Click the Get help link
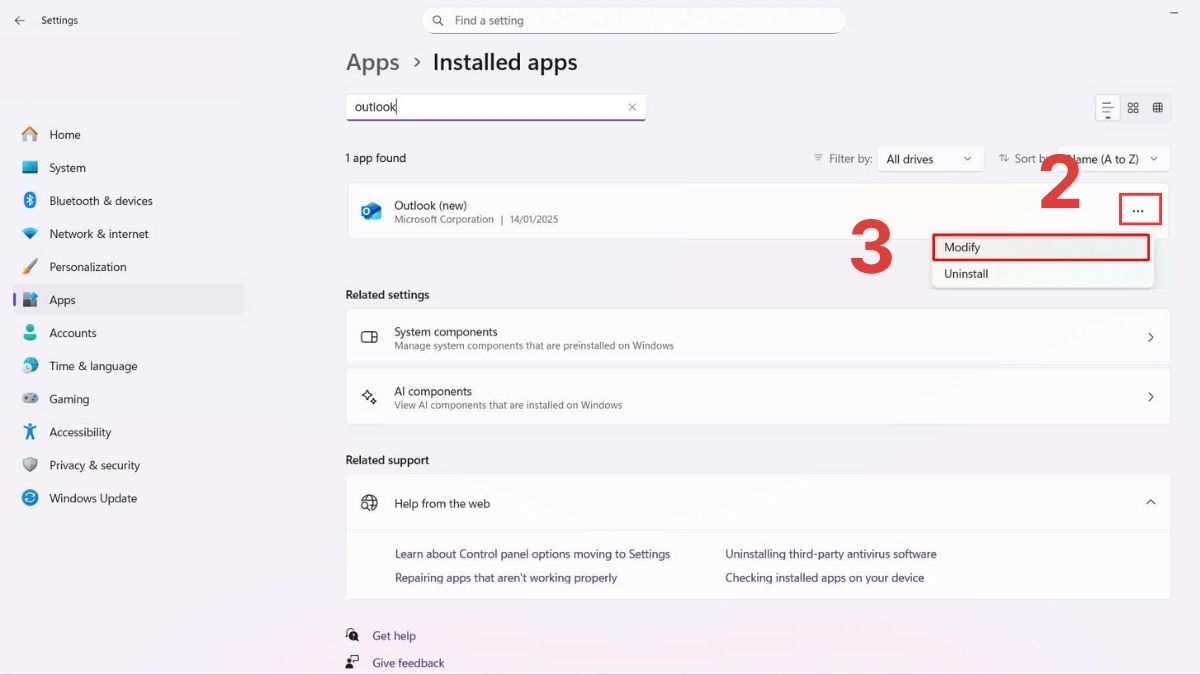Screen dimensions: 1200x675 pos(394,636)
